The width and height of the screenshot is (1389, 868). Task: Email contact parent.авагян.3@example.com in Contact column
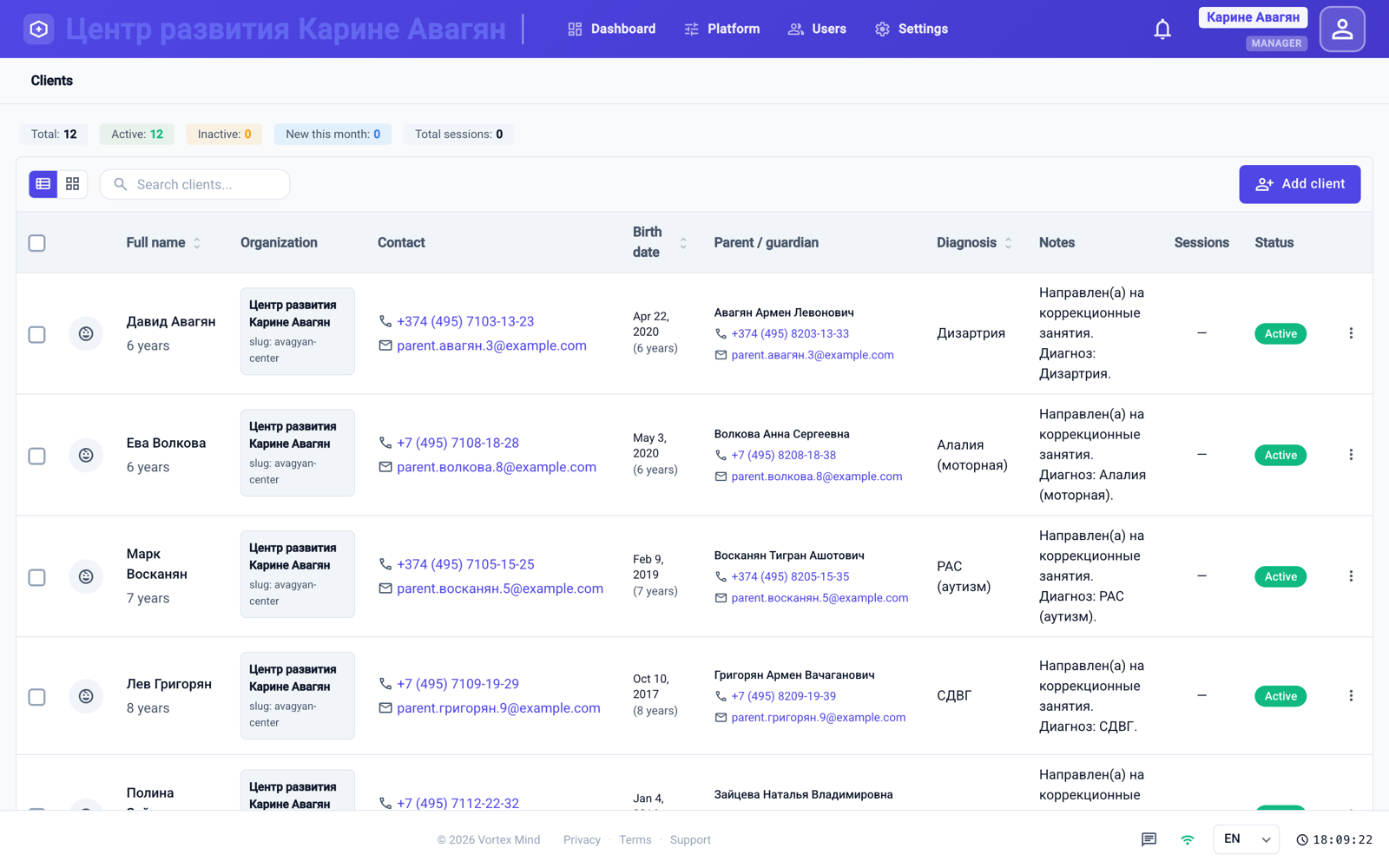coord(491,345)
